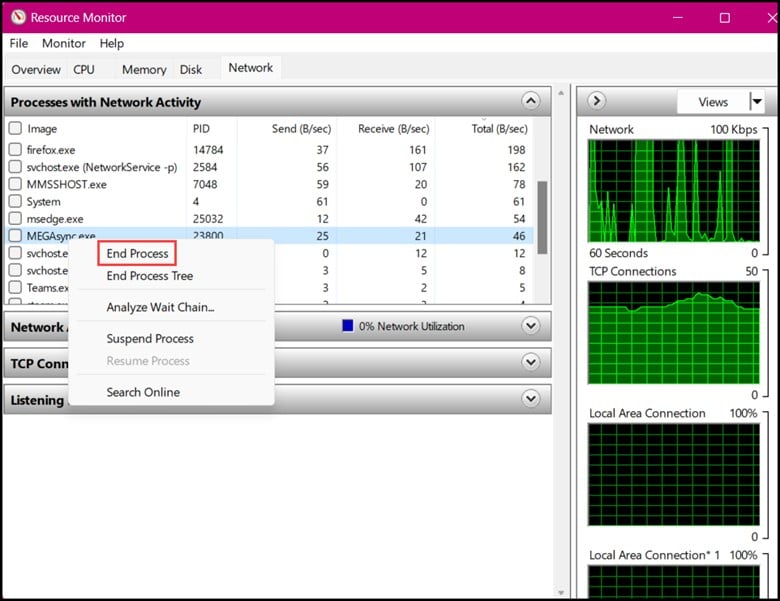Screen dimensions: 780x601
Task: Open the Monitor menu
Action: [64, 43]
